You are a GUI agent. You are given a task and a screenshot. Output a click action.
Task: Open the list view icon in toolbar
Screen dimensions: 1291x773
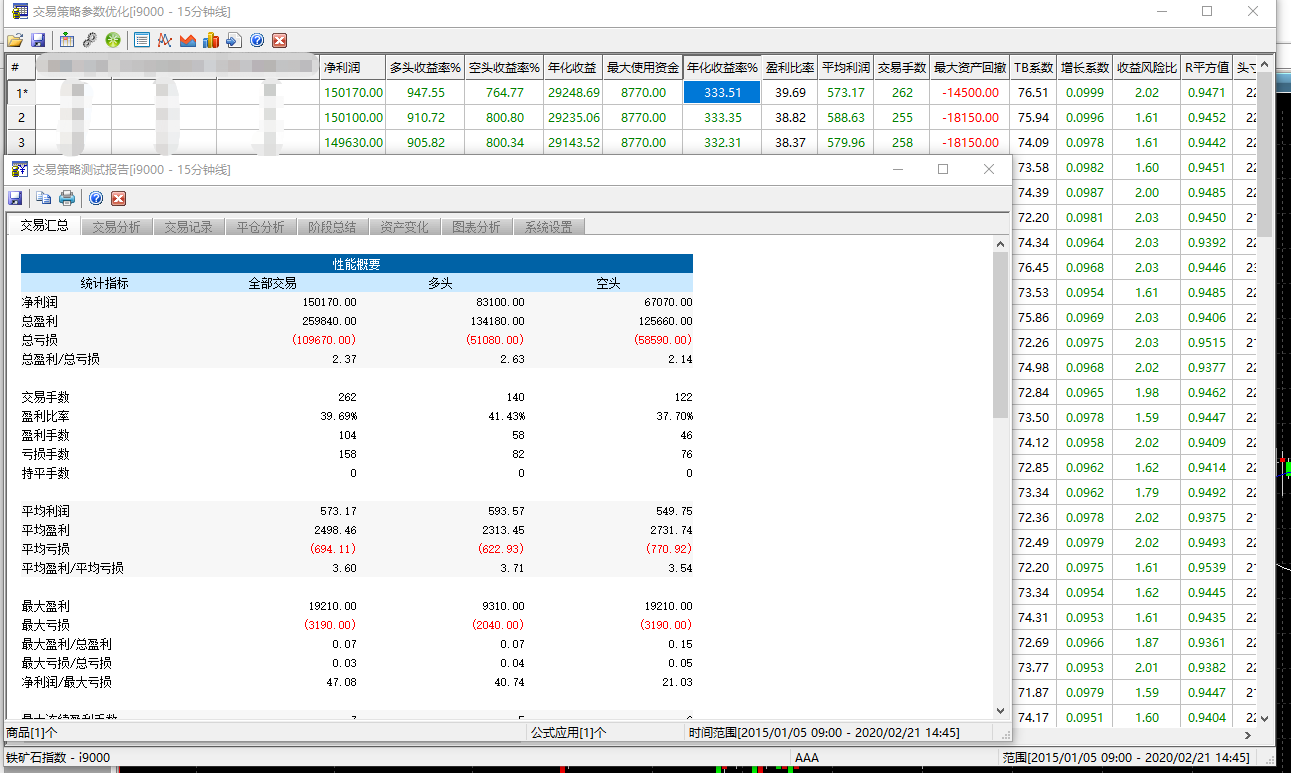point(142,40)
